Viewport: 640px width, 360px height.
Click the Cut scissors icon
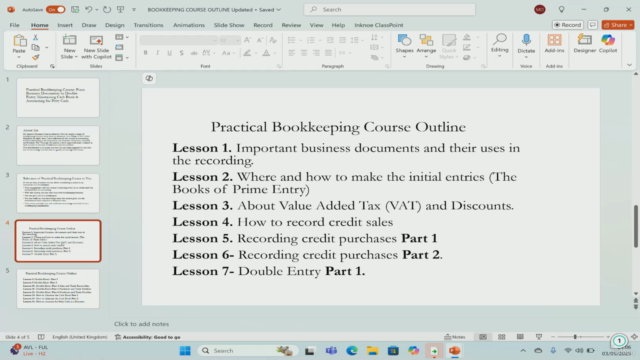36,38
